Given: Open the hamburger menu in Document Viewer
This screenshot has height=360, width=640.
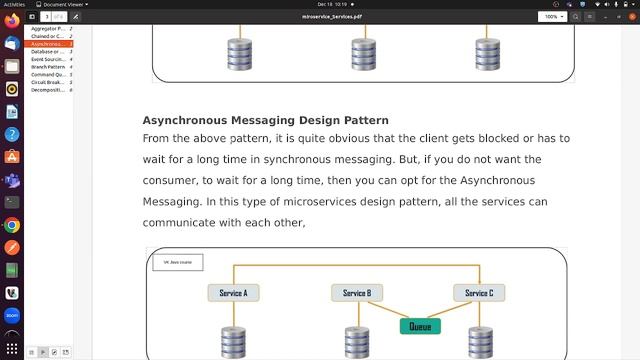Looking at the screenshot, I should (x=589, y=17).
